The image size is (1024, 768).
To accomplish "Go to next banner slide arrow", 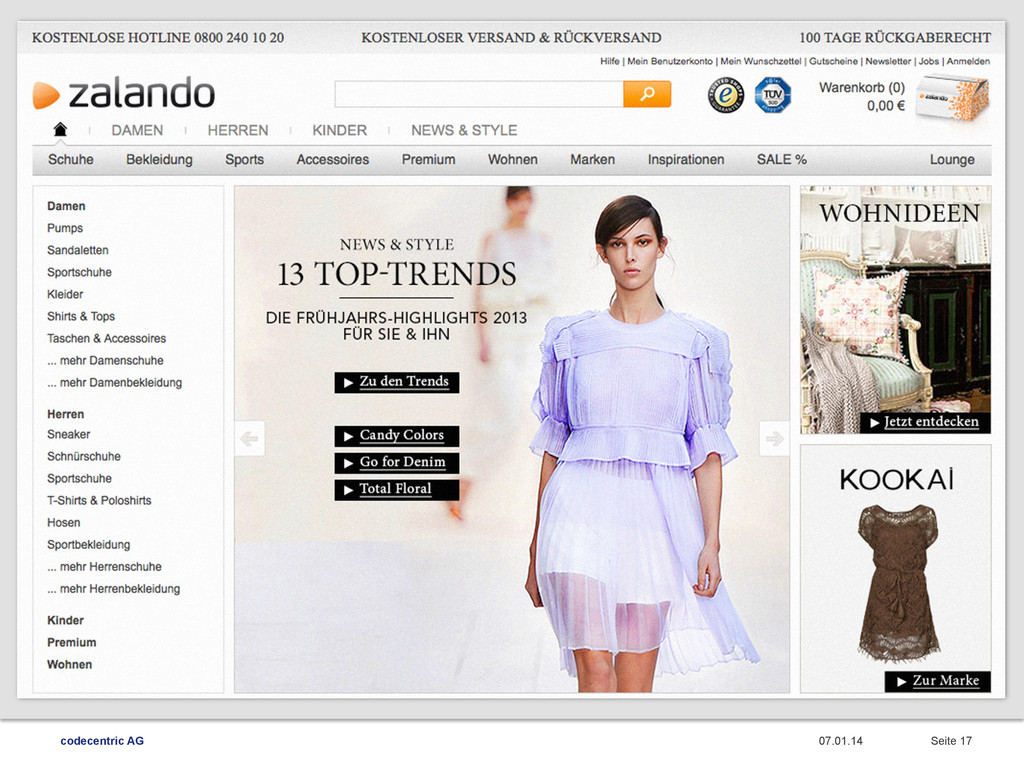I will point(775,438).
